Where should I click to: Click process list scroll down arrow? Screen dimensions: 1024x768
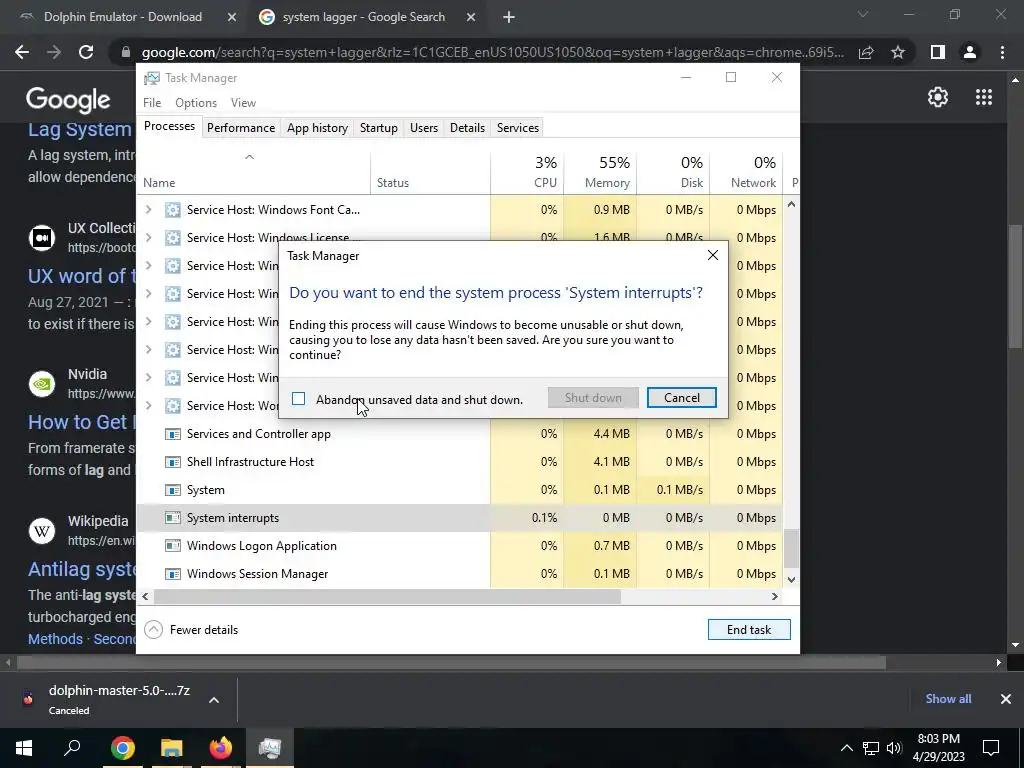pos(791,579)
